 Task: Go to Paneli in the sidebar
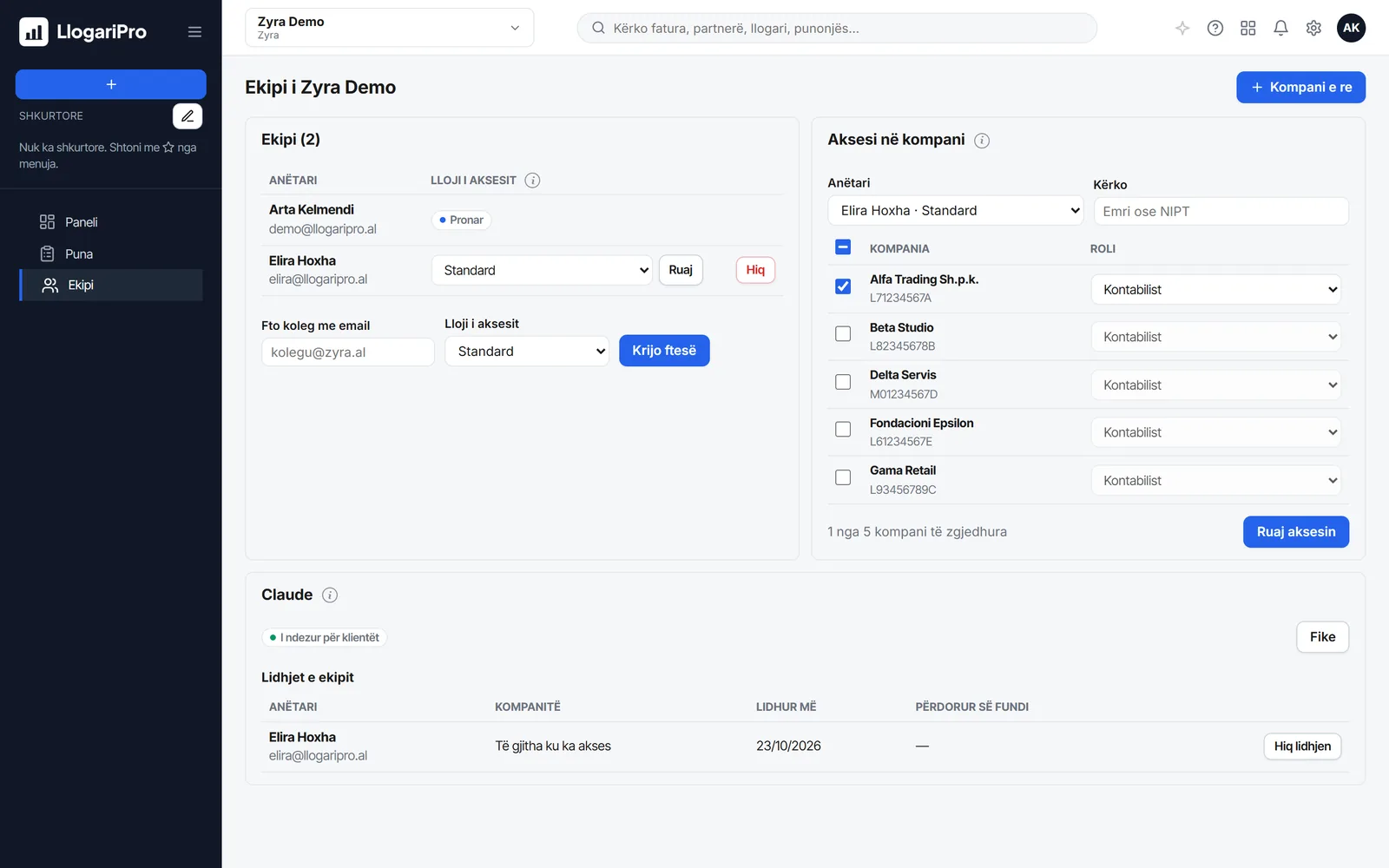pos(111,222)
